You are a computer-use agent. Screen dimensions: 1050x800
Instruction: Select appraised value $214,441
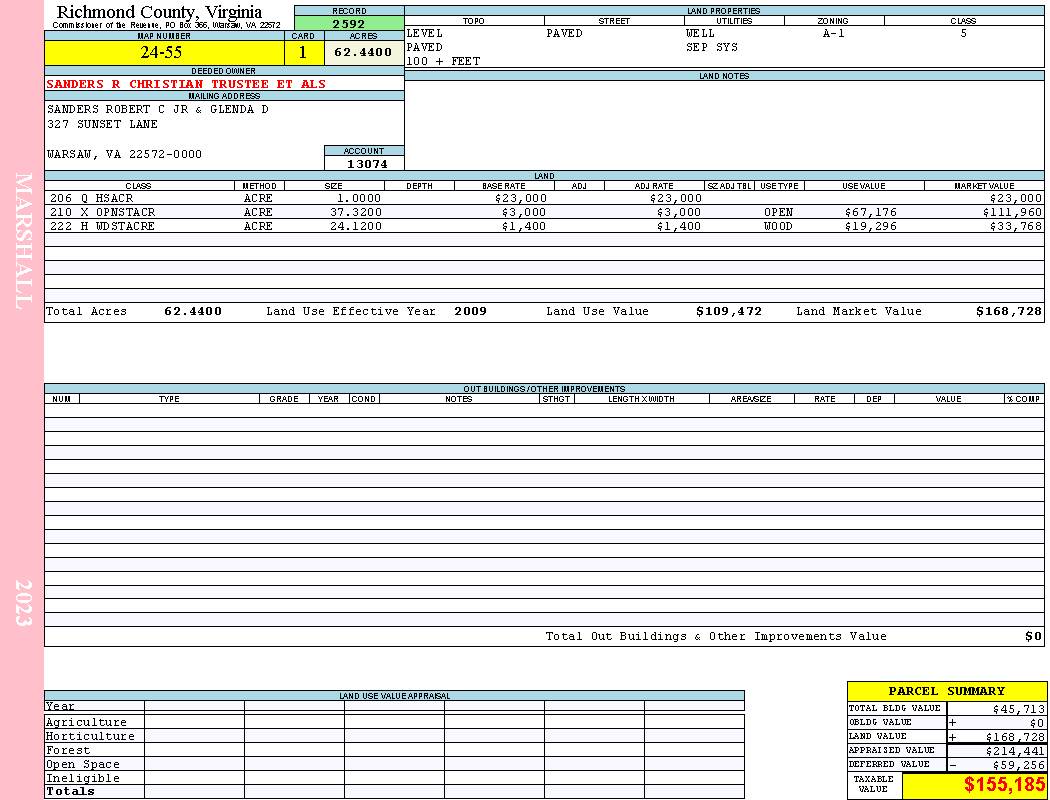[1015, 750]
